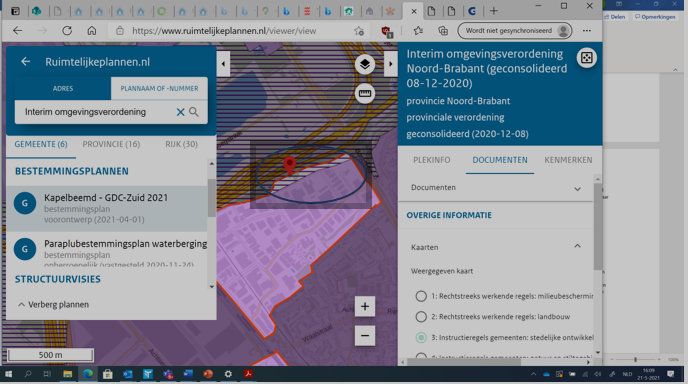Image resolution: width=688 pixels, height=384 pixels.
Task: Clear the search field with X
Action: click(180, 112)
